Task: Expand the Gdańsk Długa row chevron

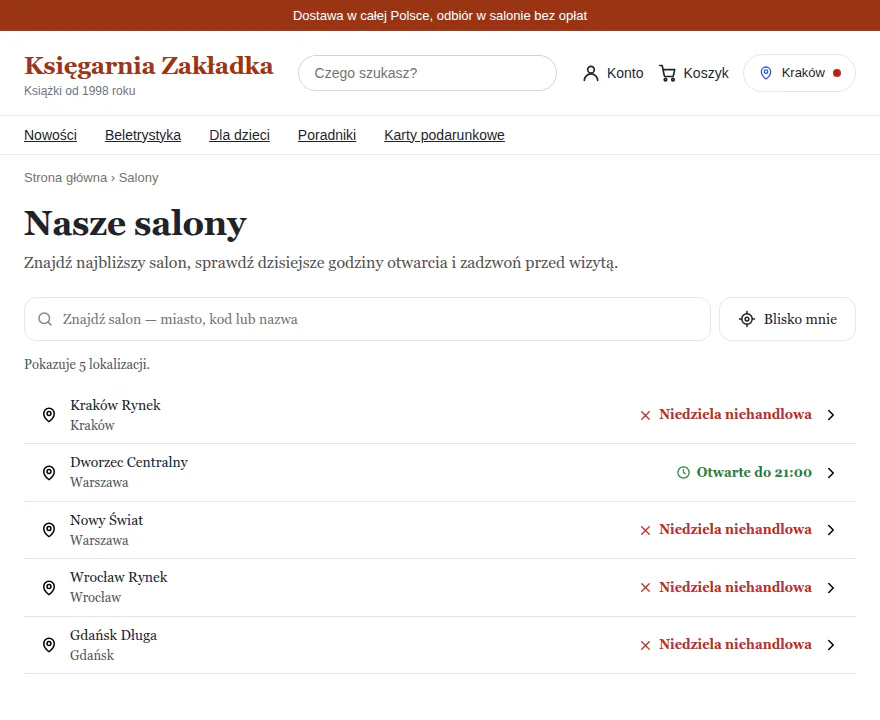Action: (831, 645)
